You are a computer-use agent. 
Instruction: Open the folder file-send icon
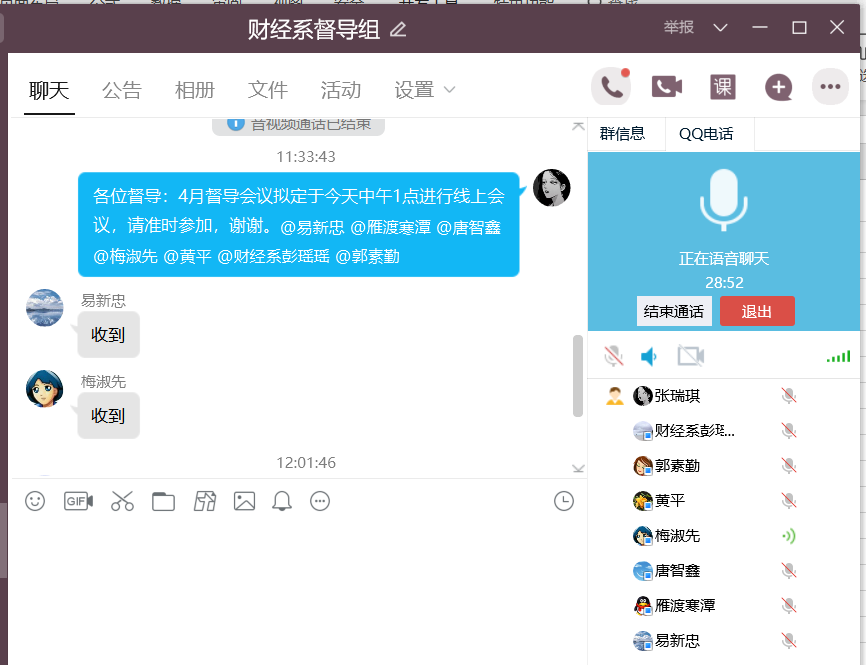click(x=163, y=501)
